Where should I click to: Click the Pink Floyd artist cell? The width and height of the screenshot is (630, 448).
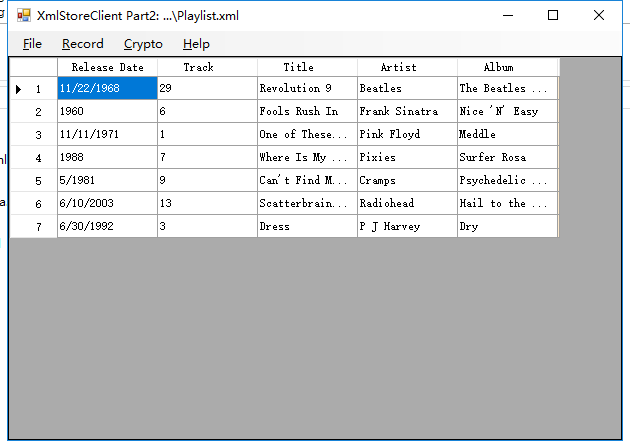[x=407, y=134]
